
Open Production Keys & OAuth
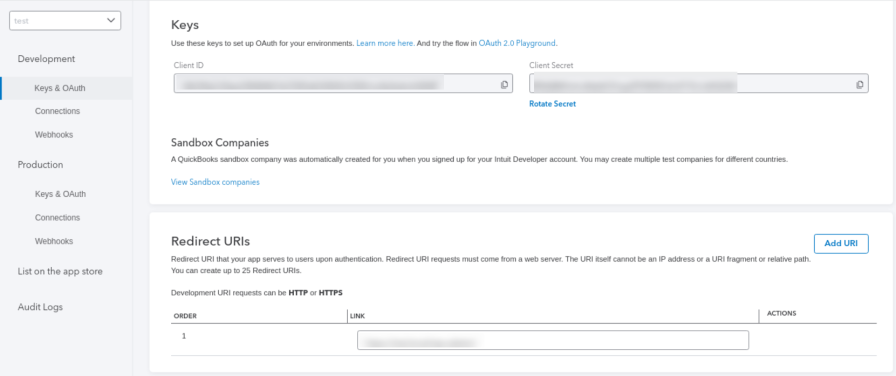coord(60,194)
